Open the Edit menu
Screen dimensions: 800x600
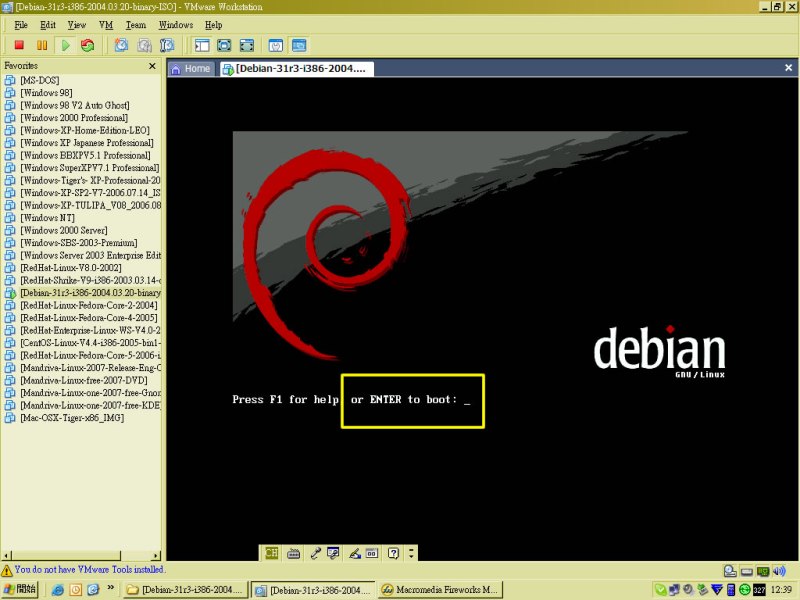click(x=48, y=25)
